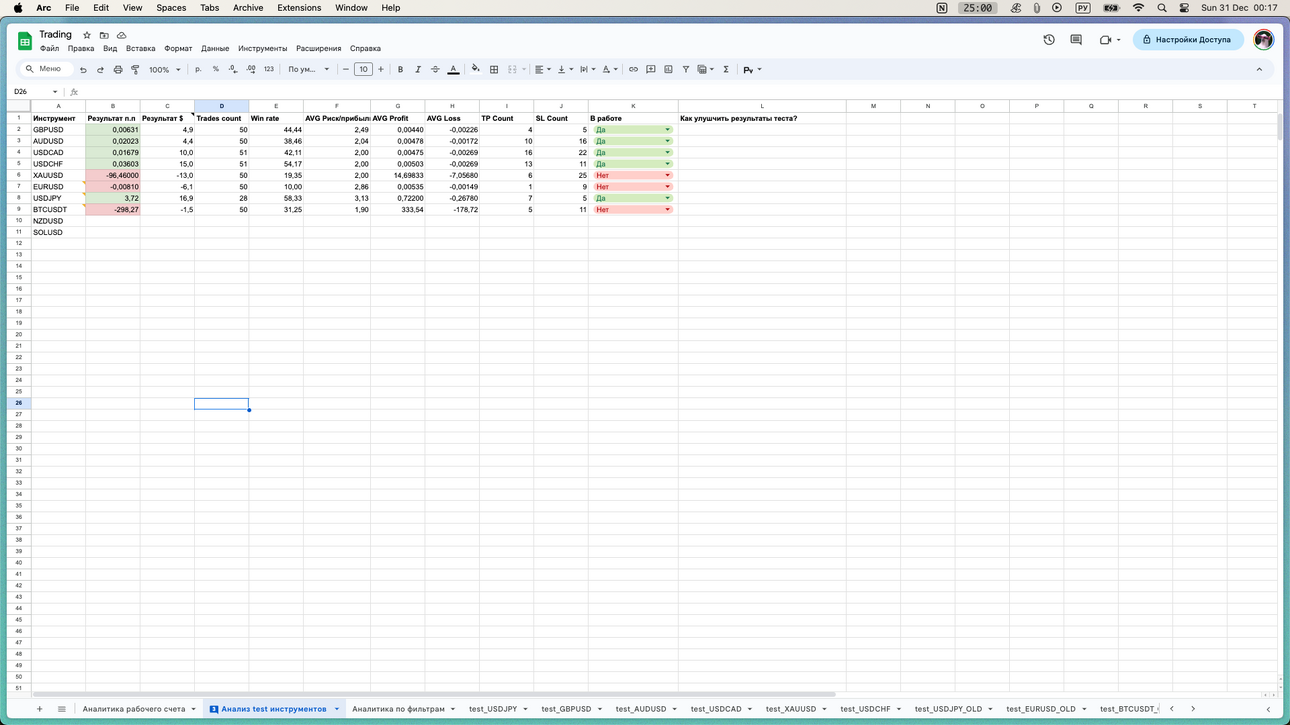Open text wrapping dropdown

click(587, 70)
